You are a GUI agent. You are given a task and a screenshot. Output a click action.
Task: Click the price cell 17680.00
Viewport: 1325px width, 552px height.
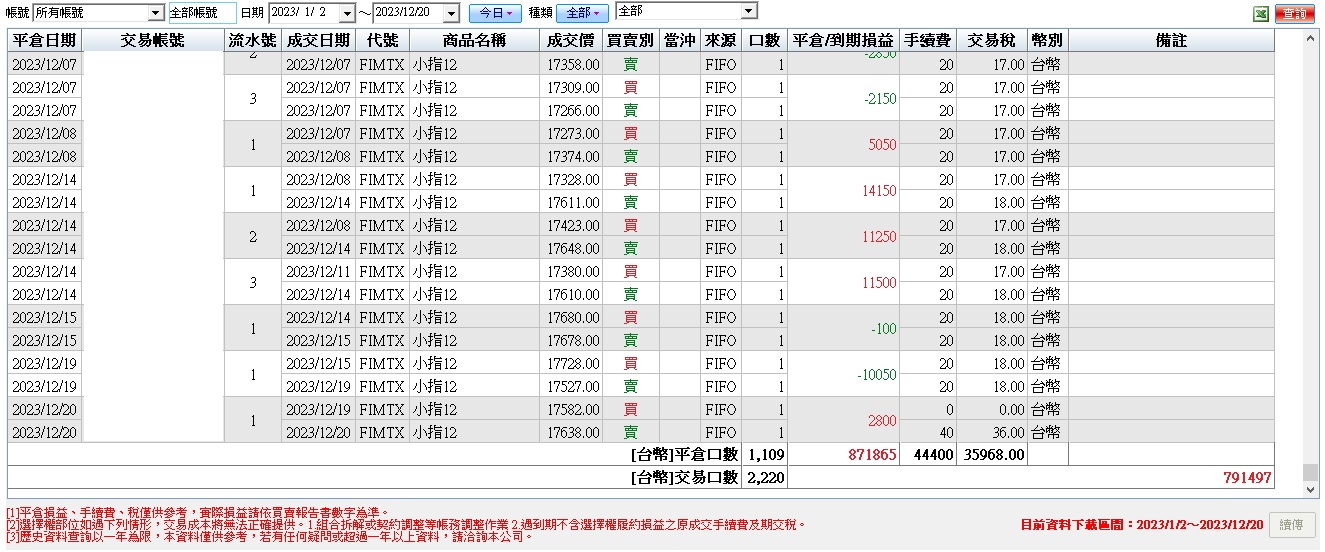click(x=571, y=317)
